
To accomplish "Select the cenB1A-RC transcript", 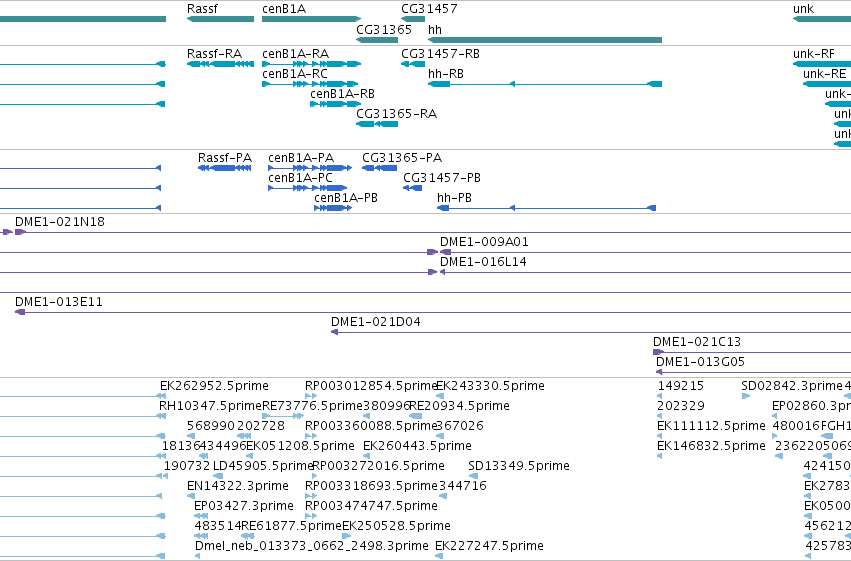I will [310, 84].
